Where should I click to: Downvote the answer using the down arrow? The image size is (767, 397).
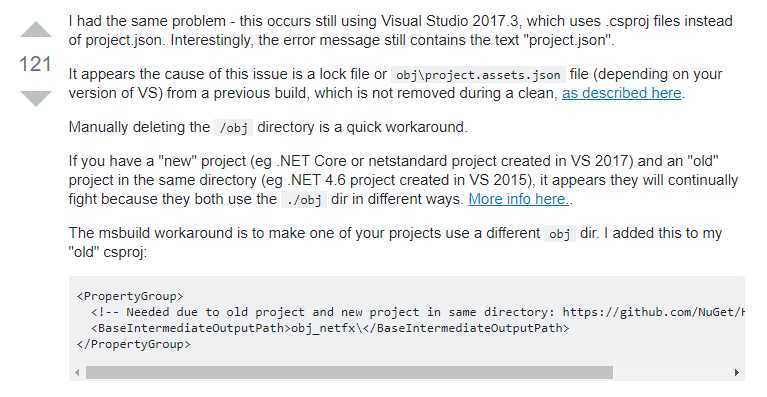tap(36, 98)
